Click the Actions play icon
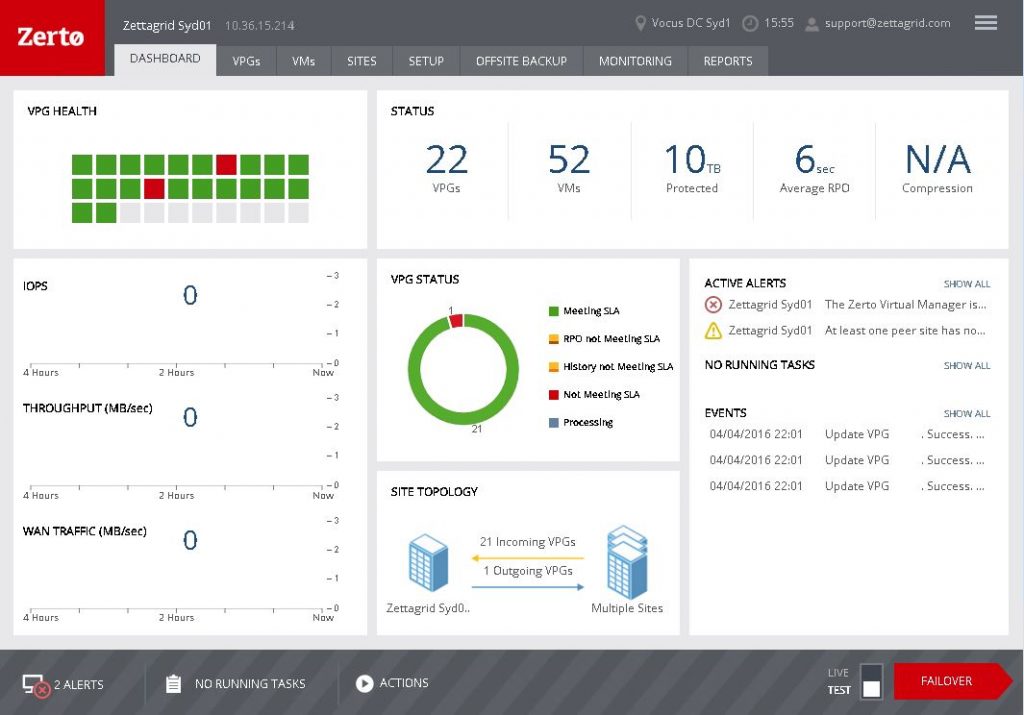Screen dimensions: 1024x715 [x=364, y=683]
